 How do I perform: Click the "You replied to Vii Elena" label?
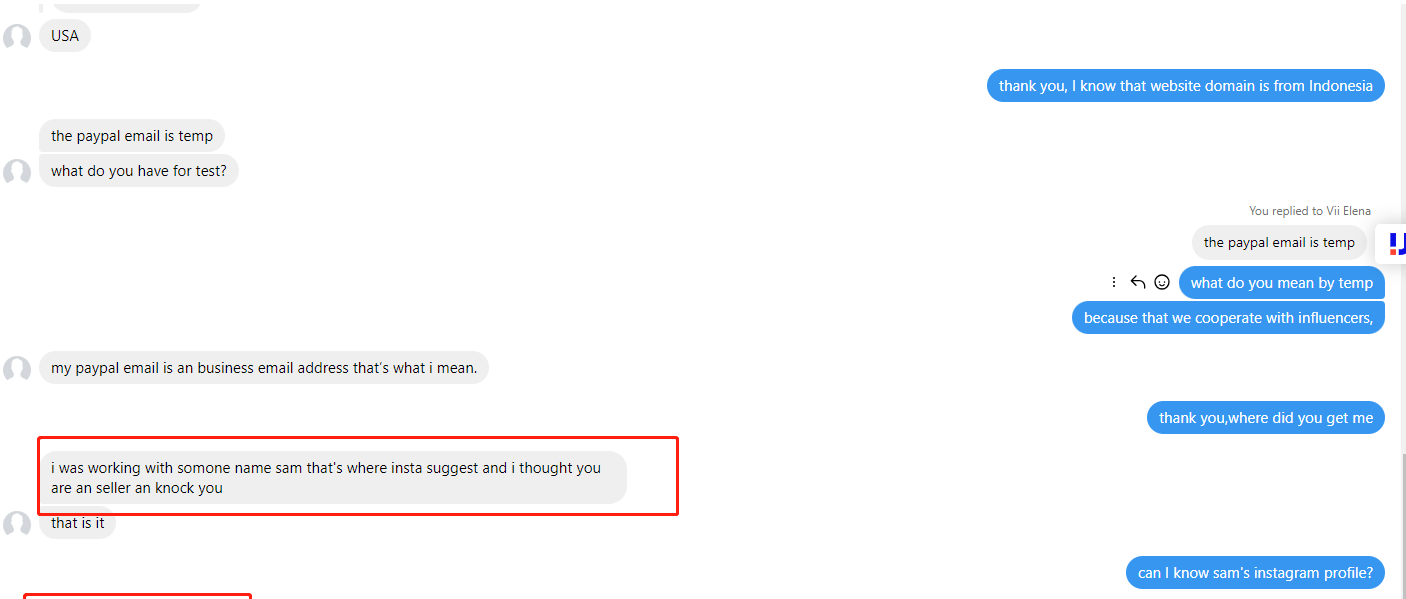pyautogui.click(x=1309, y=211)
